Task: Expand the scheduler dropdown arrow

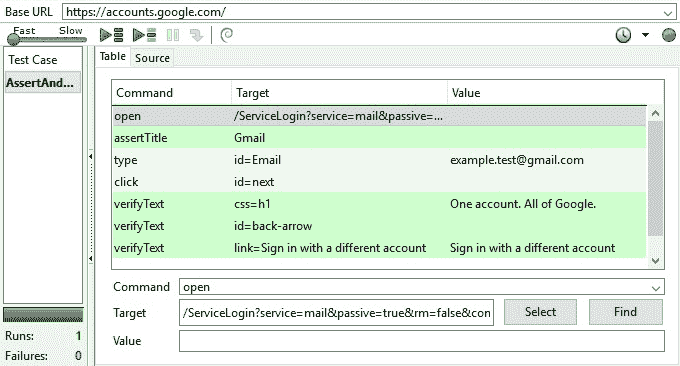Action: click(x=646, y=35)
